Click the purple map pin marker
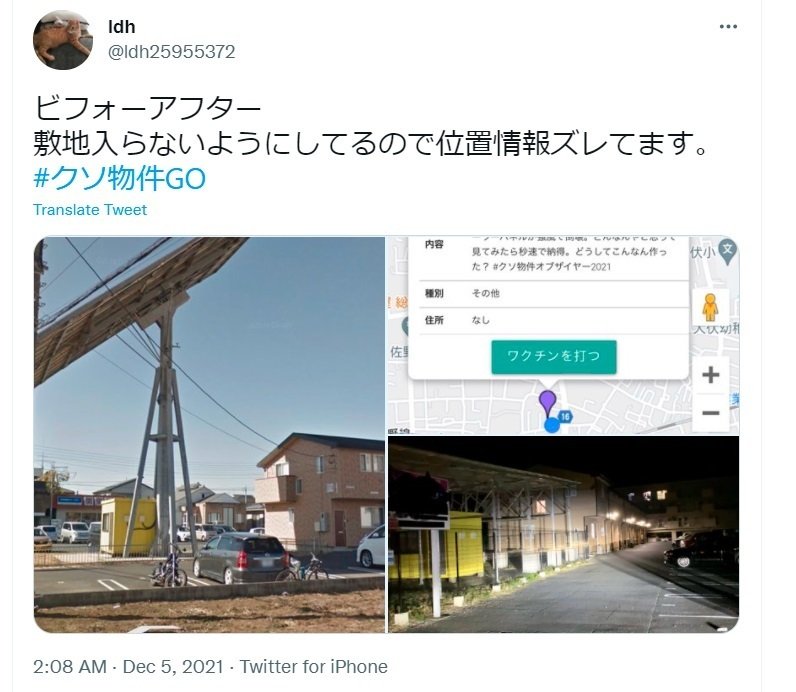The image size is (796, 692). coord(547,403)
